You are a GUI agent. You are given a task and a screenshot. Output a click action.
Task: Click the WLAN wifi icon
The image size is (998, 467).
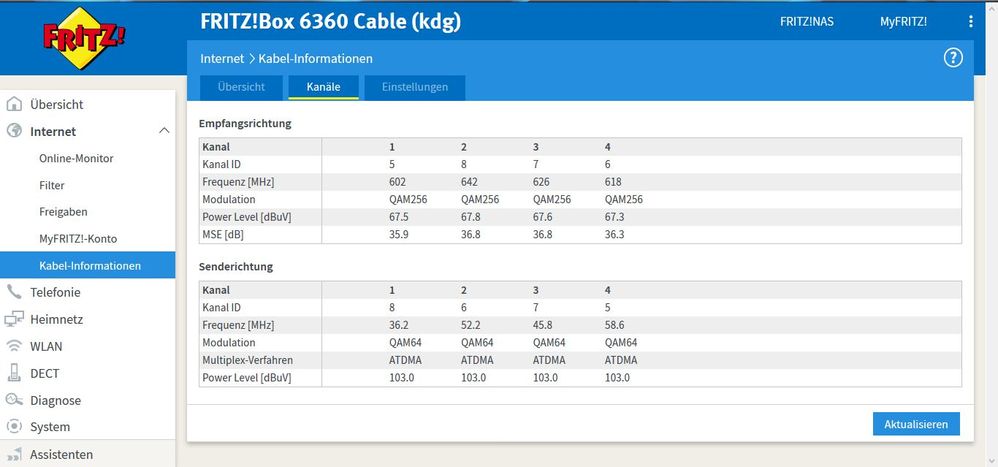pos(14,346)
